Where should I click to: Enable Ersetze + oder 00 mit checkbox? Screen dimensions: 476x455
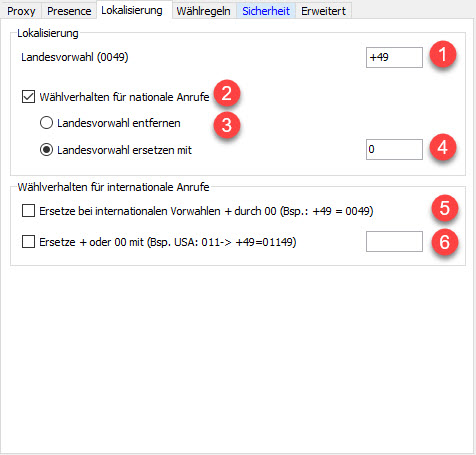click(28, 242)
